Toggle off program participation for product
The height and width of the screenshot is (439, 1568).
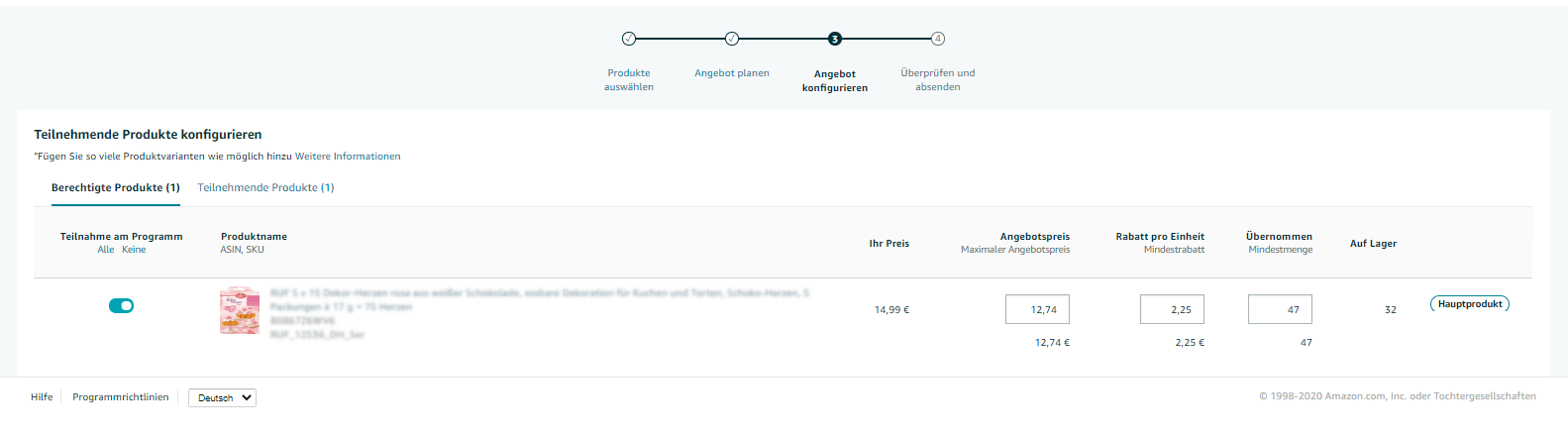tap(121, 305)
